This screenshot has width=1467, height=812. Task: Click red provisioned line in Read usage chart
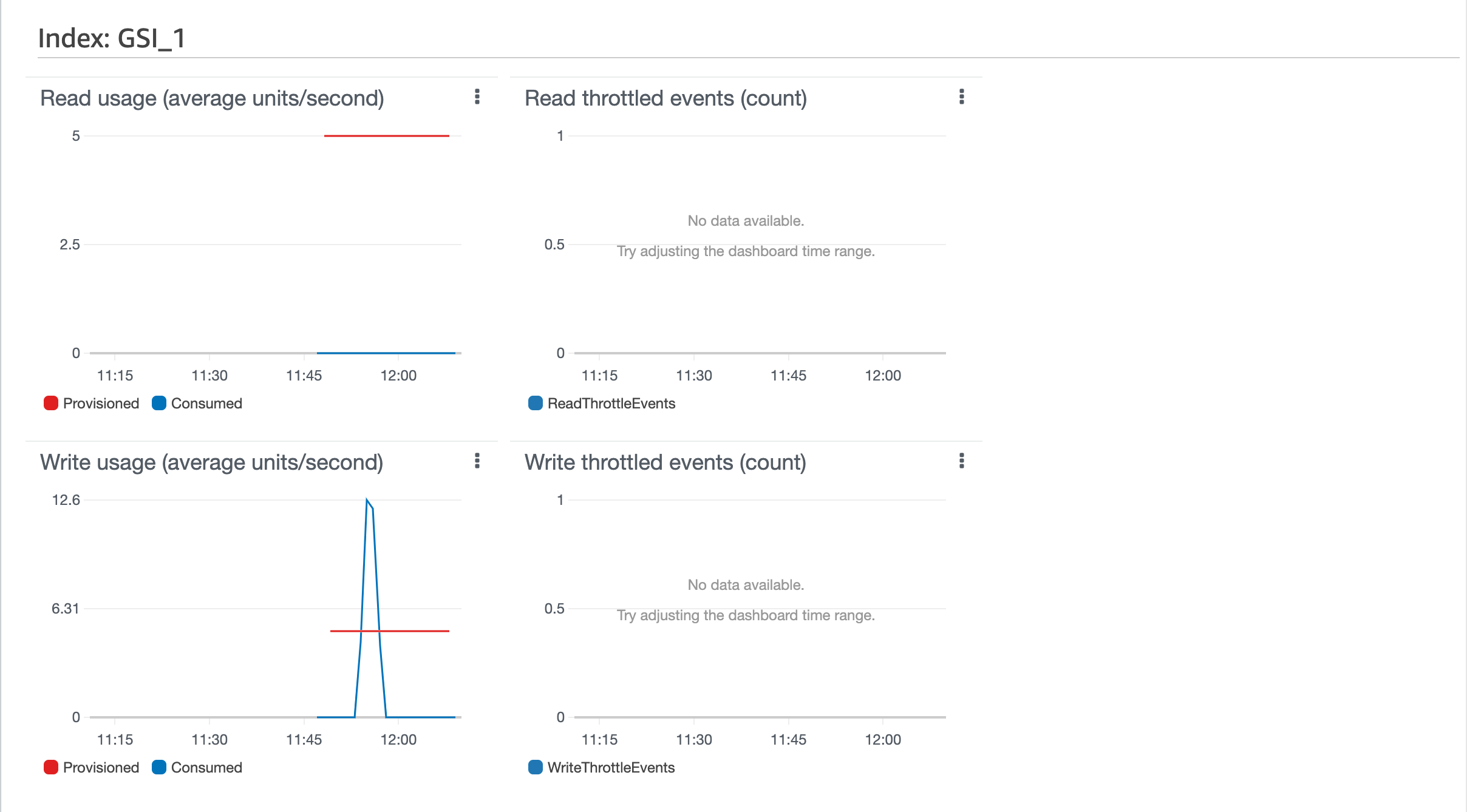387,136
